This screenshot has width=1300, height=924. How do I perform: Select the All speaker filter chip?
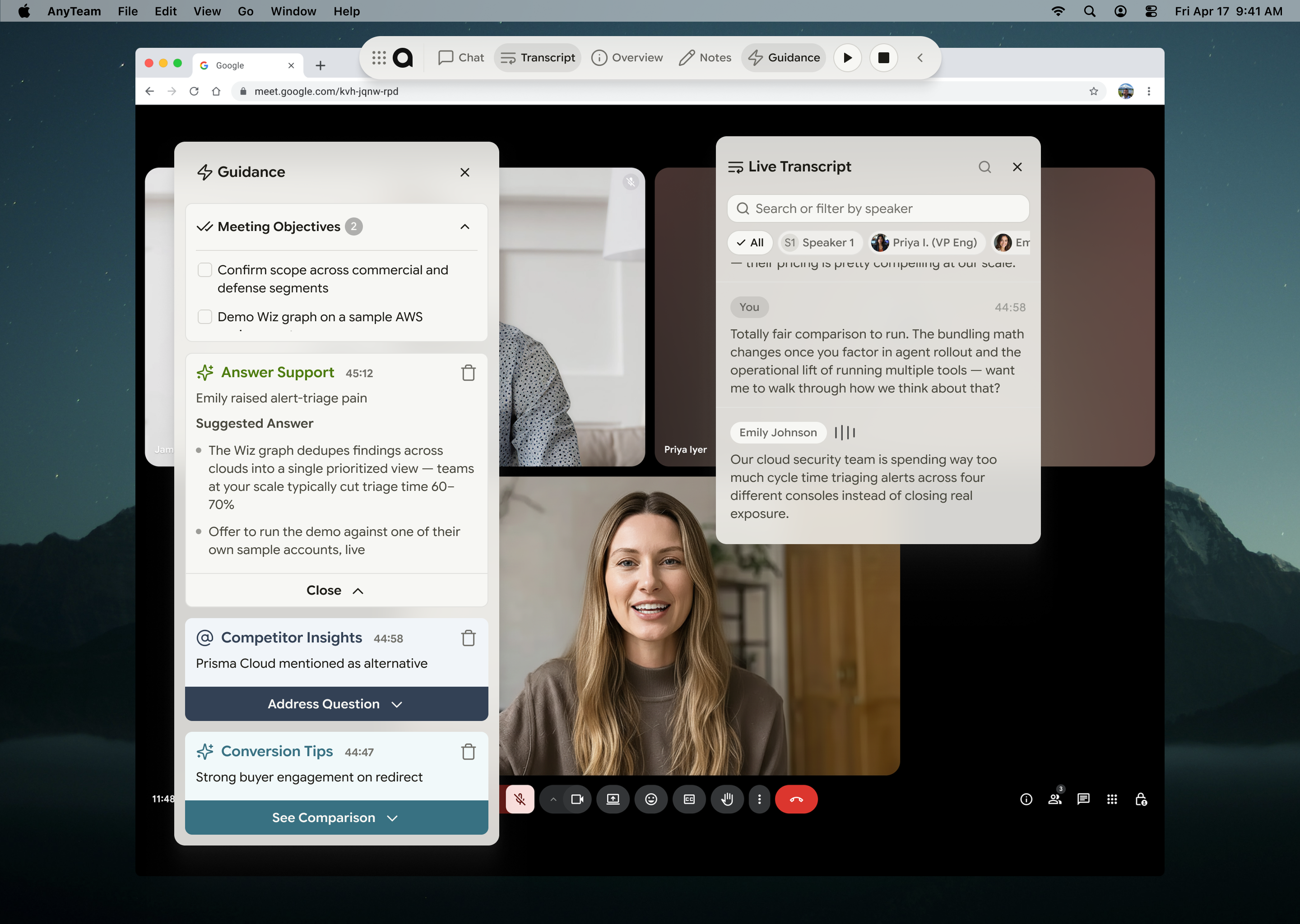click(750, 242)
